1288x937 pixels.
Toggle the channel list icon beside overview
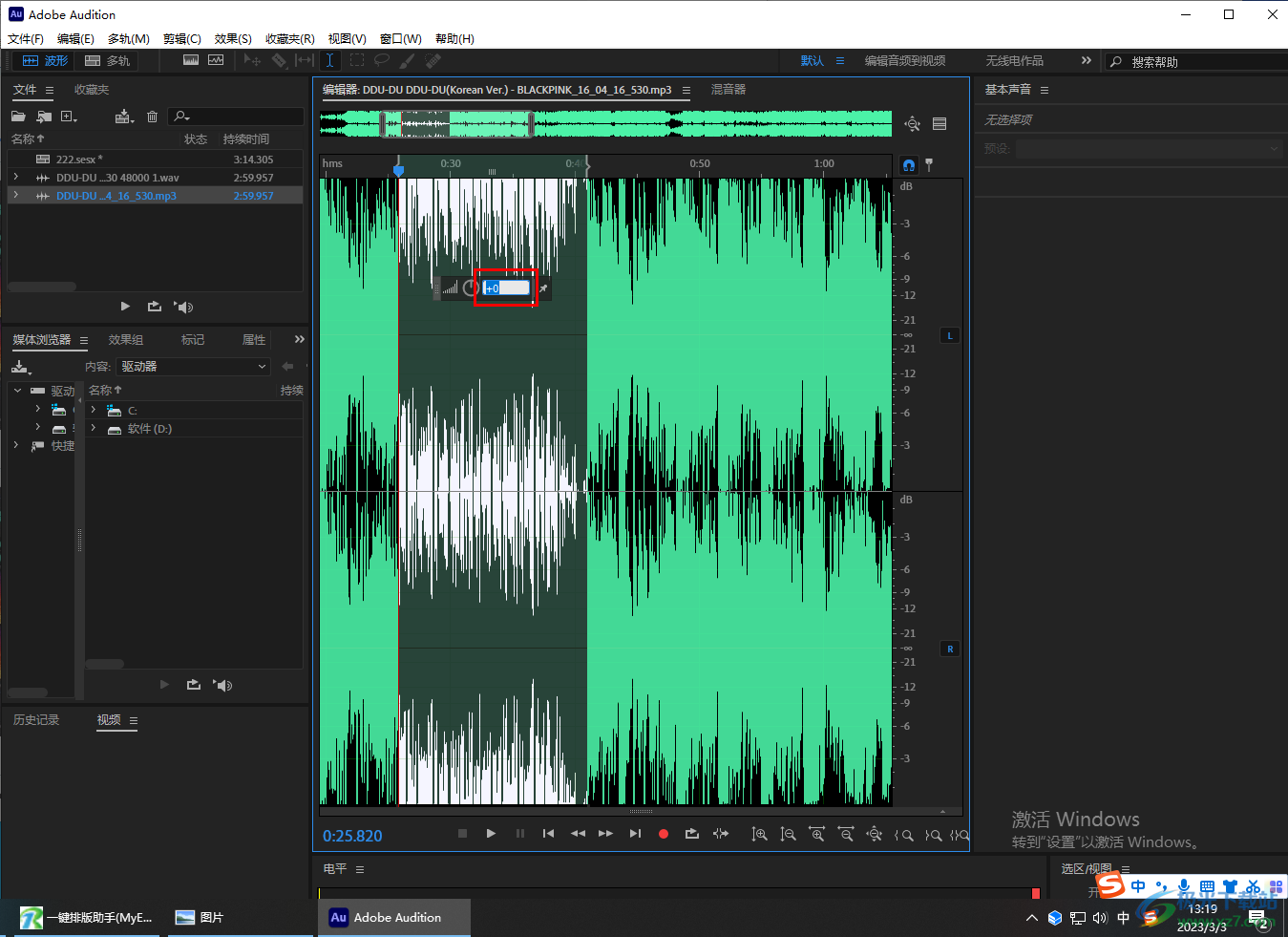[940, 123]
